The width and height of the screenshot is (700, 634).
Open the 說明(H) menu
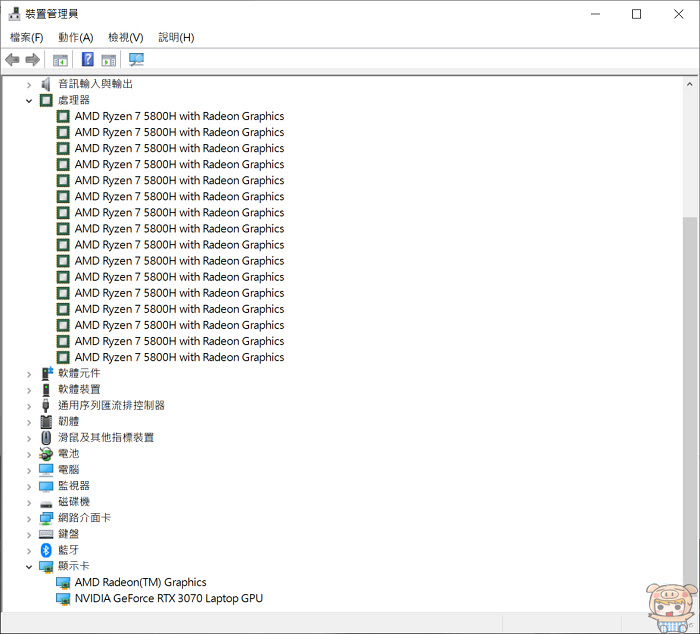(x=176, y=37)
